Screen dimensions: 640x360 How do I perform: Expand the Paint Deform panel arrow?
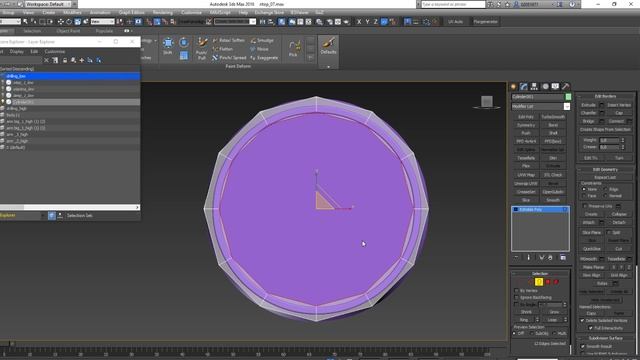coord(328,67)
